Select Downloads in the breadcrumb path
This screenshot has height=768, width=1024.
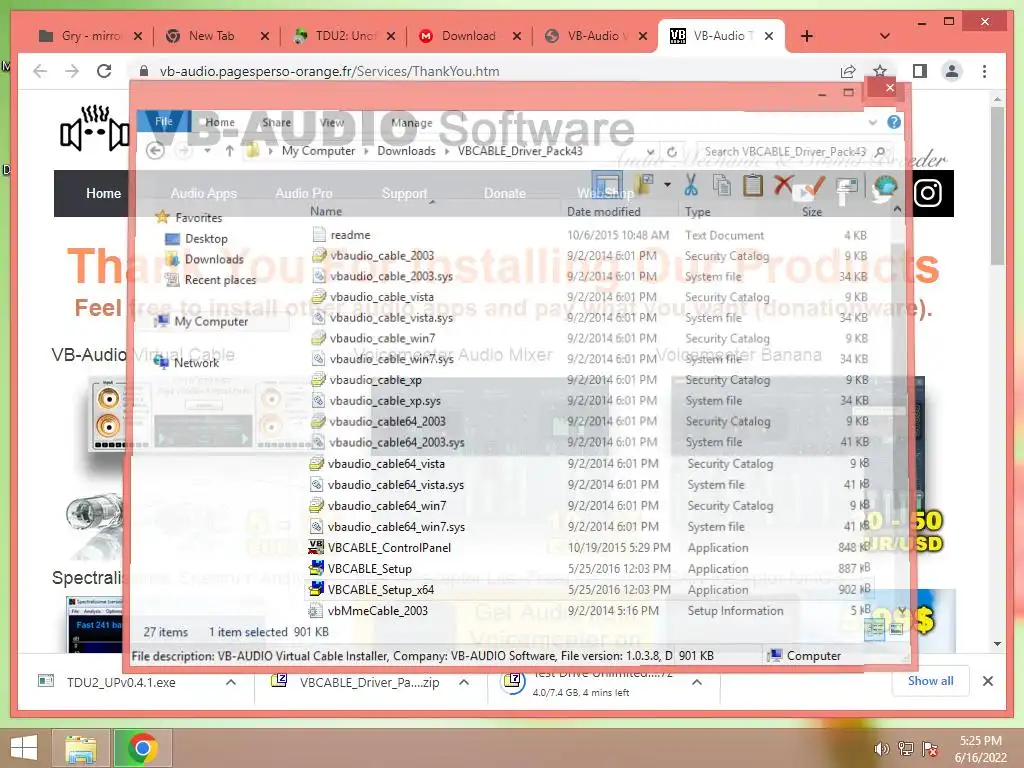[406, 151]
